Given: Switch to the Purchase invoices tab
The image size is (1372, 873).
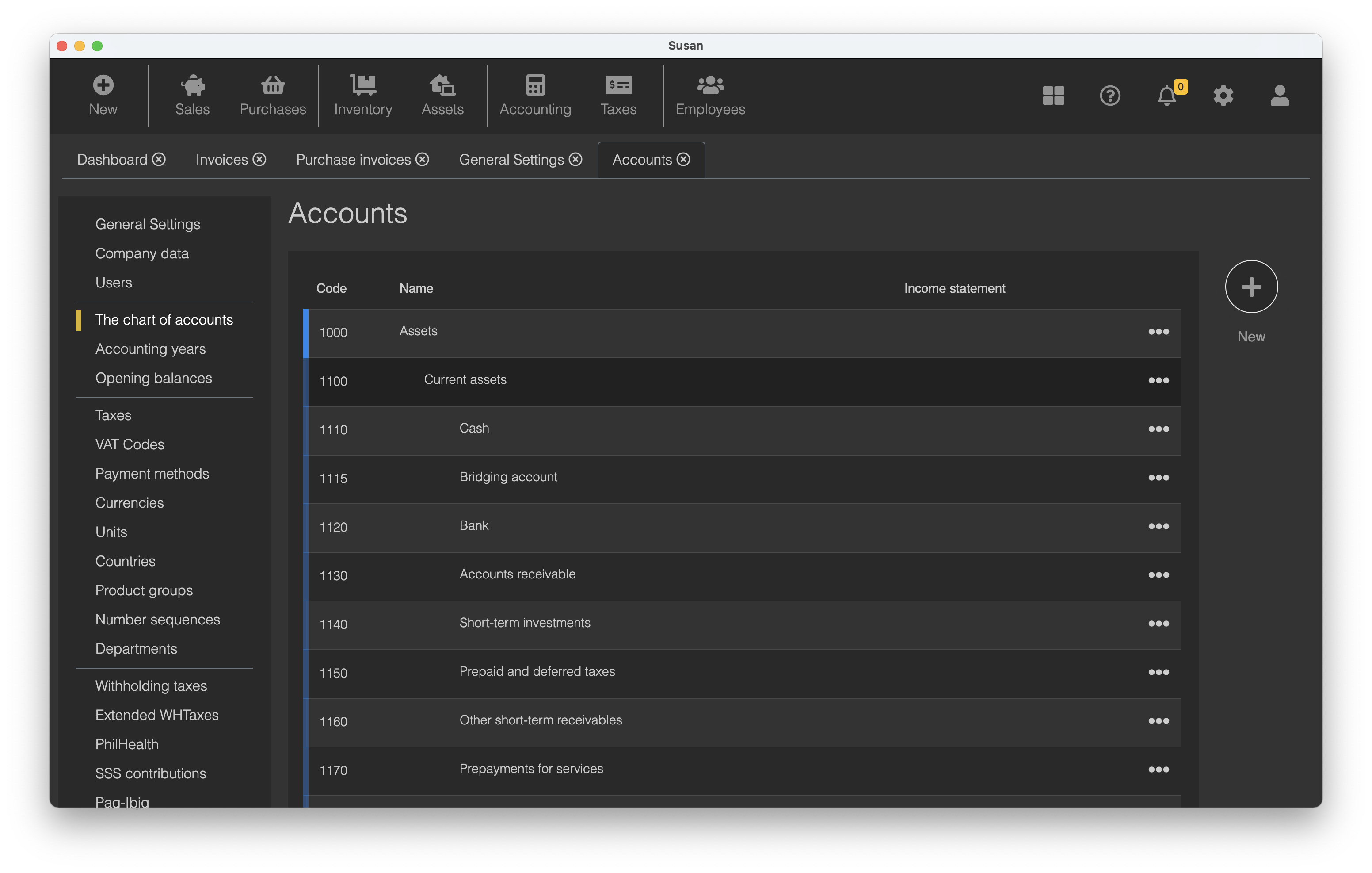Looking at the screenshot, I should tap(353, 160).
